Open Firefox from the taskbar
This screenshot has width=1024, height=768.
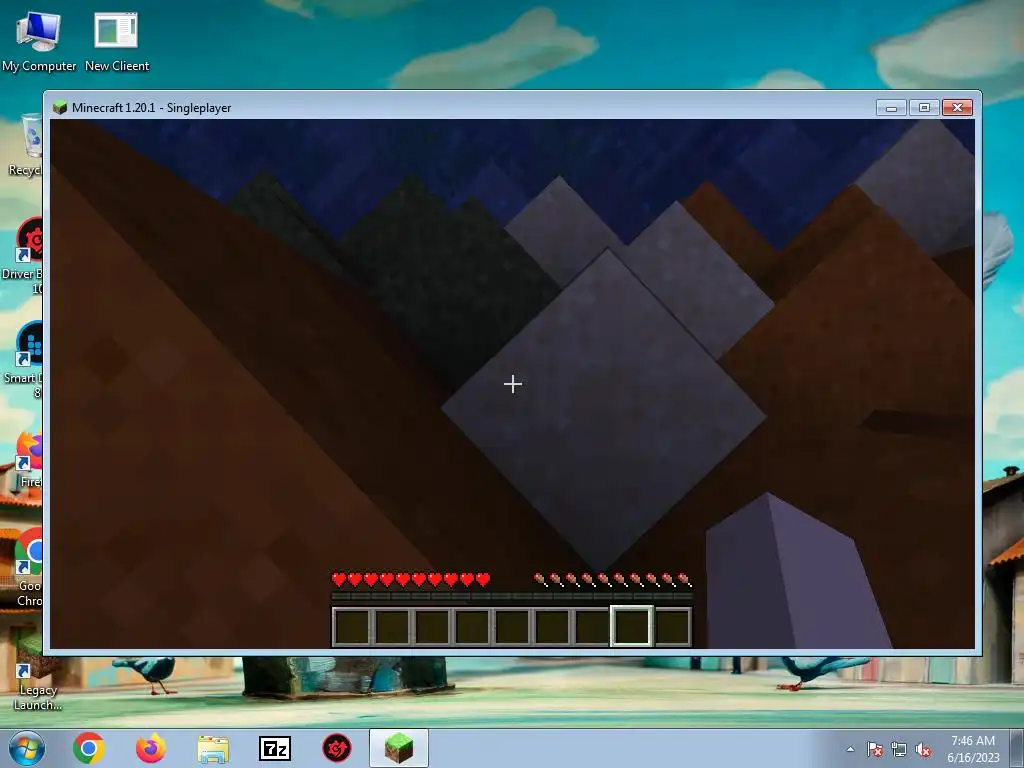coord(151,748)
